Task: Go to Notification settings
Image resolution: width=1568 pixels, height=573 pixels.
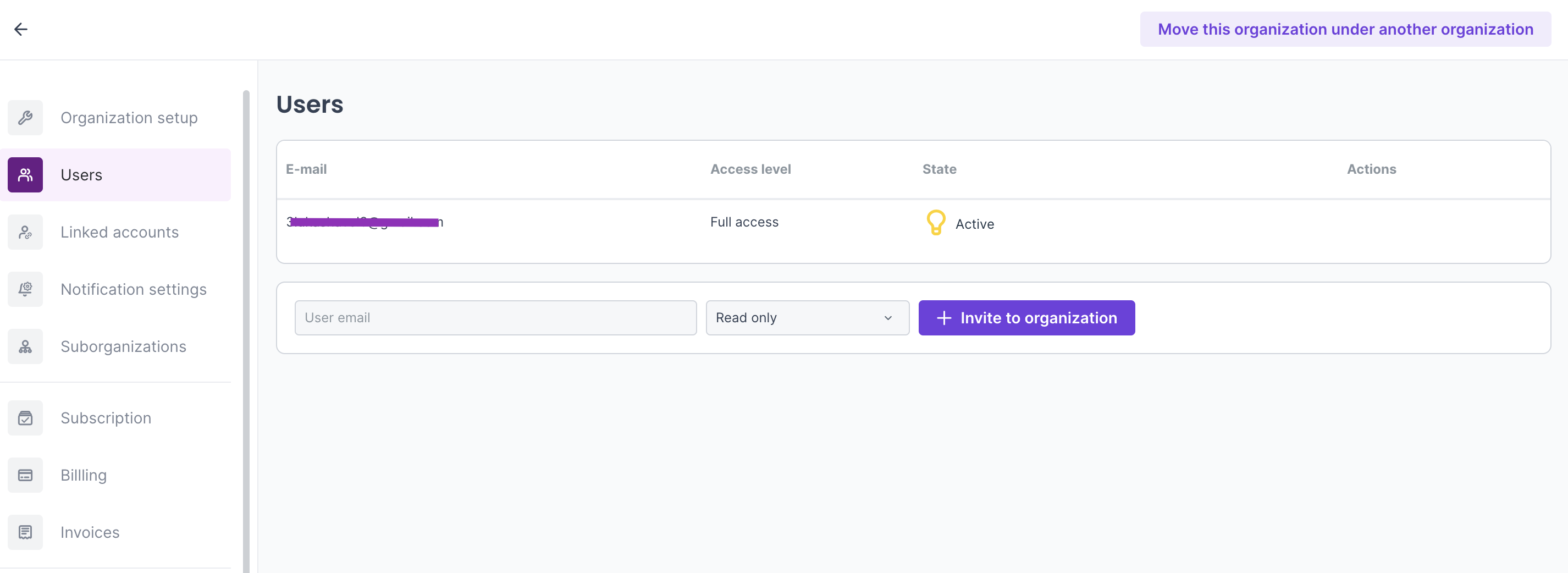Action: (x=133, y=289)
